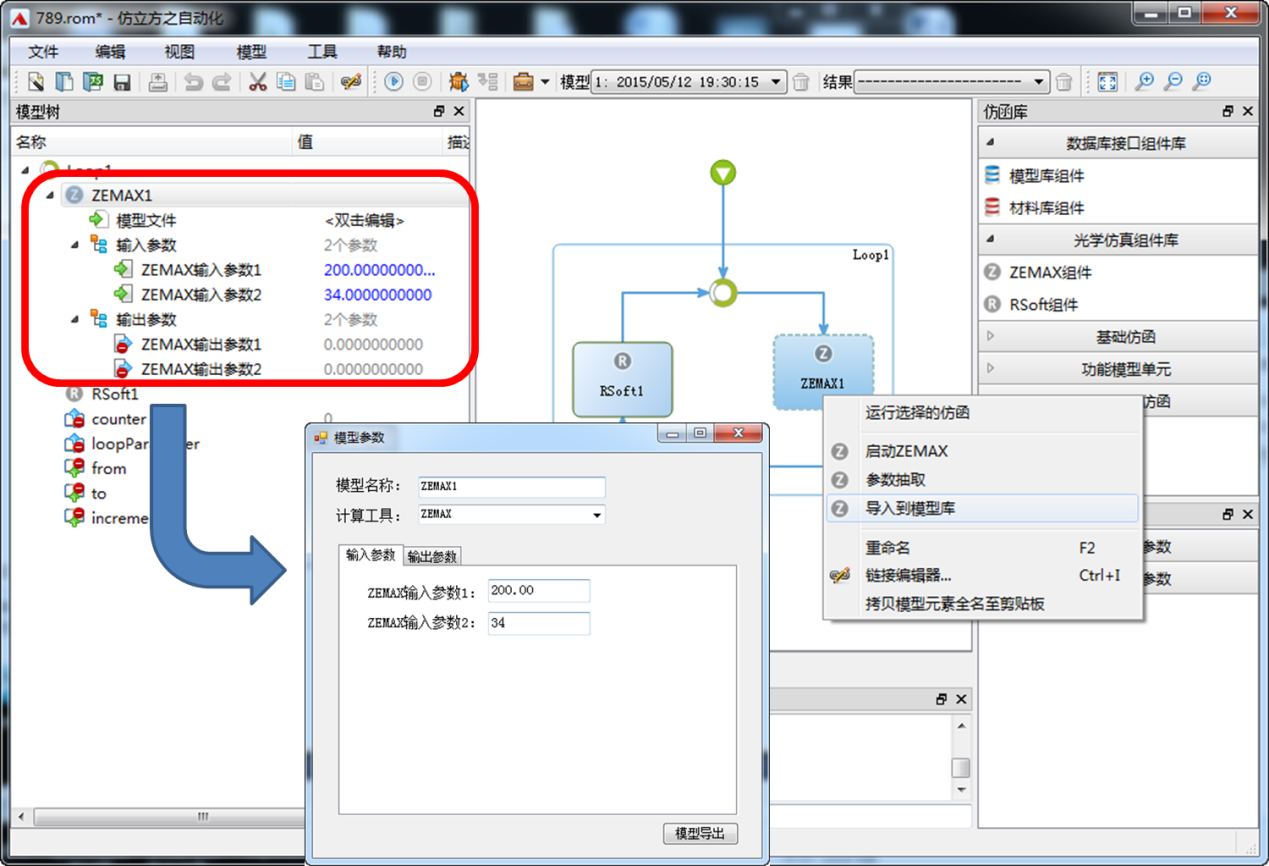The image size is (1269, 866).
Task: Click the model tree horizontal scrollbar
Action: pos(203,816)
